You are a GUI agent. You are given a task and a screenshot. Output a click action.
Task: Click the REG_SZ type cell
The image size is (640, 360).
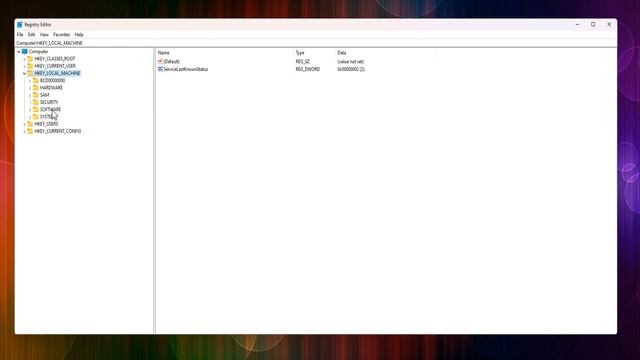(x=303, y=62)
